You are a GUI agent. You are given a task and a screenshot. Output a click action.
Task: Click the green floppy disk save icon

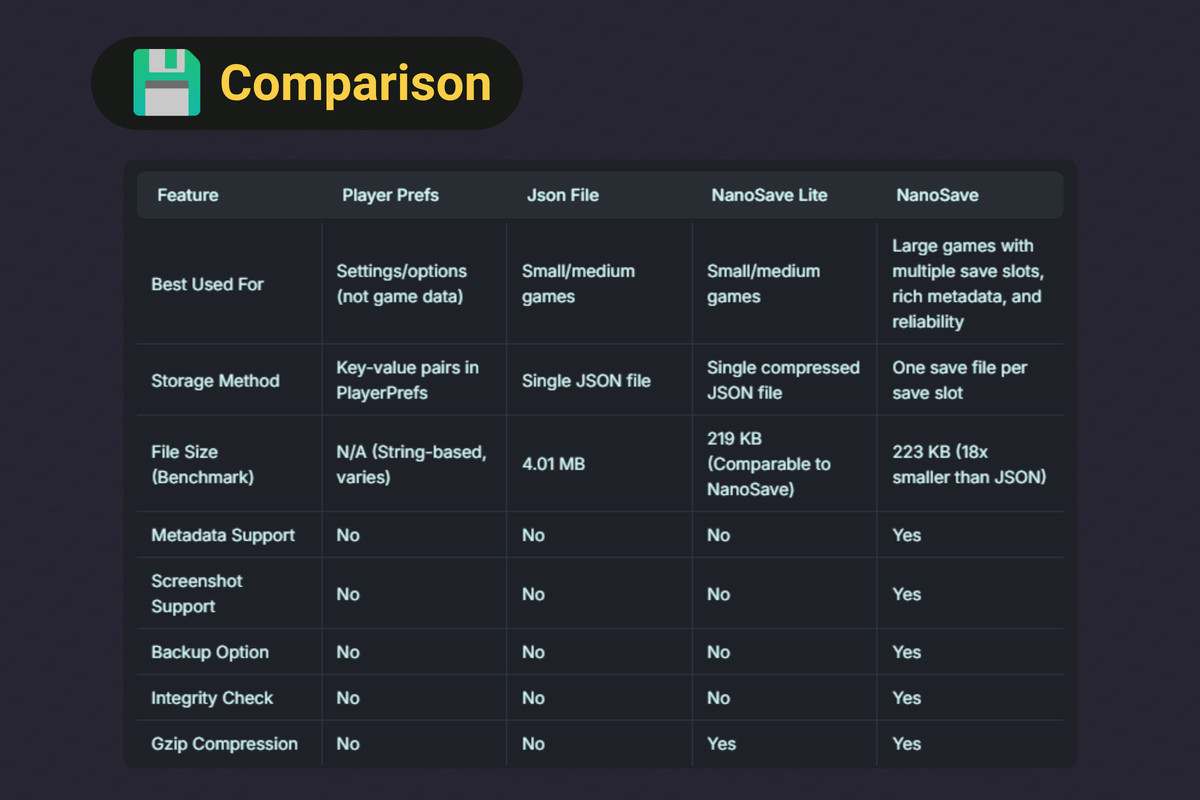click(x=166, y=83)
